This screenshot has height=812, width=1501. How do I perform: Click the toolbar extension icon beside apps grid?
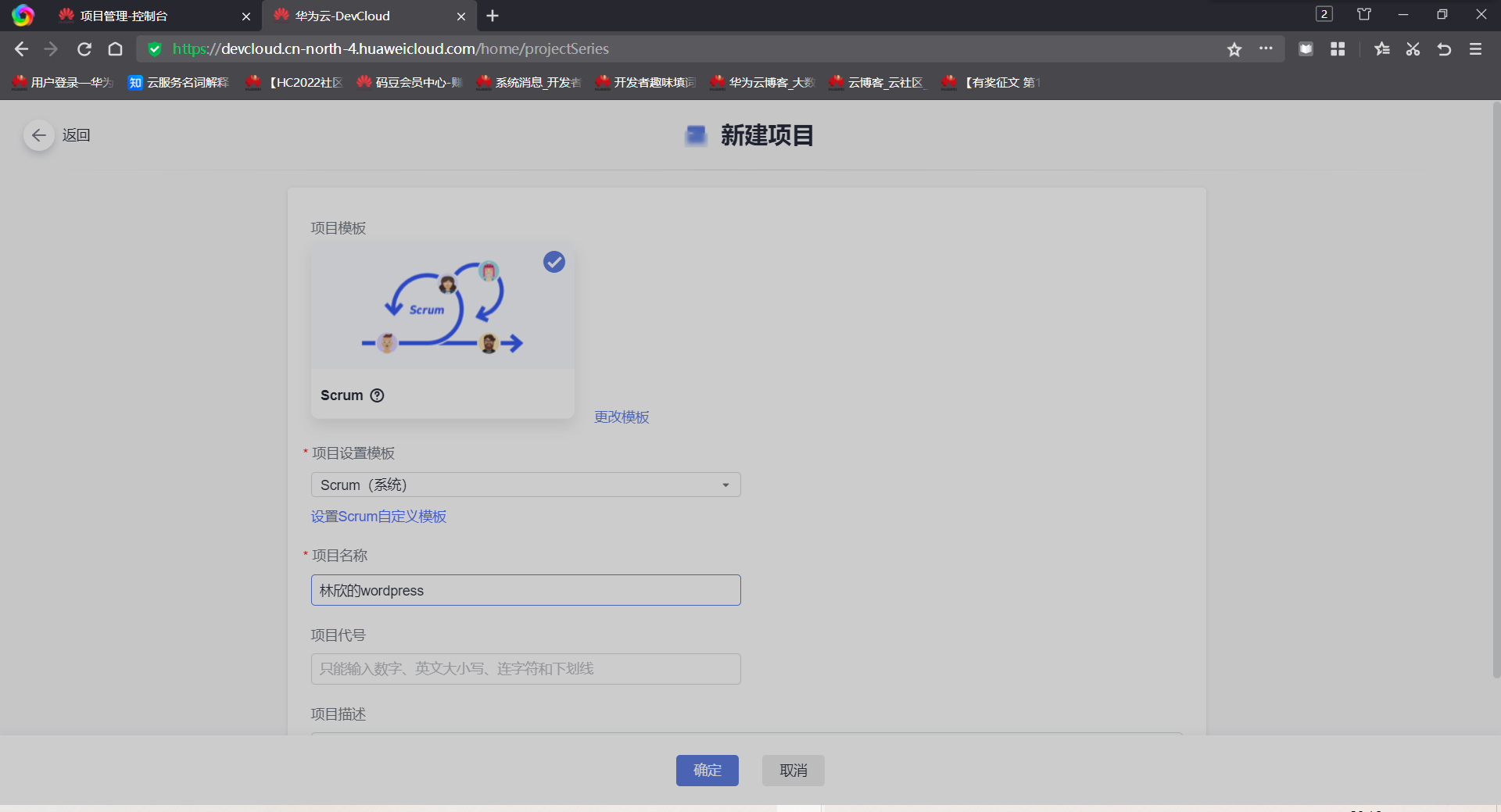tap(1306, 49)
